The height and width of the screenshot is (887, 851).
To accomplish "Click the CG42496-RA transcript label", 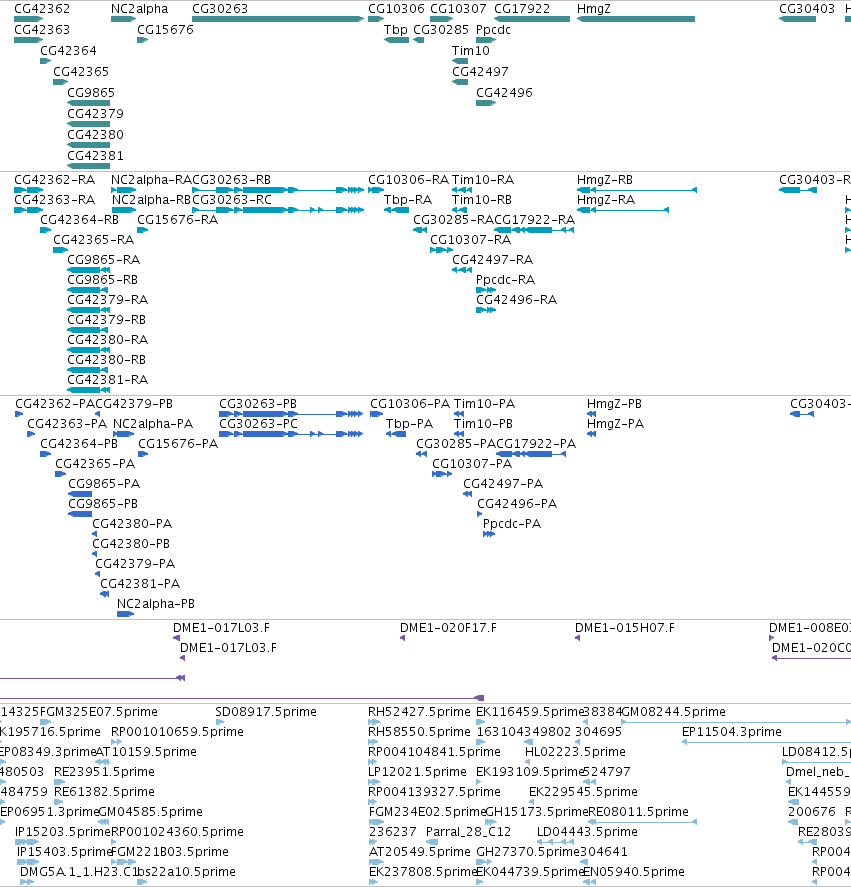I will click(517, 299).
